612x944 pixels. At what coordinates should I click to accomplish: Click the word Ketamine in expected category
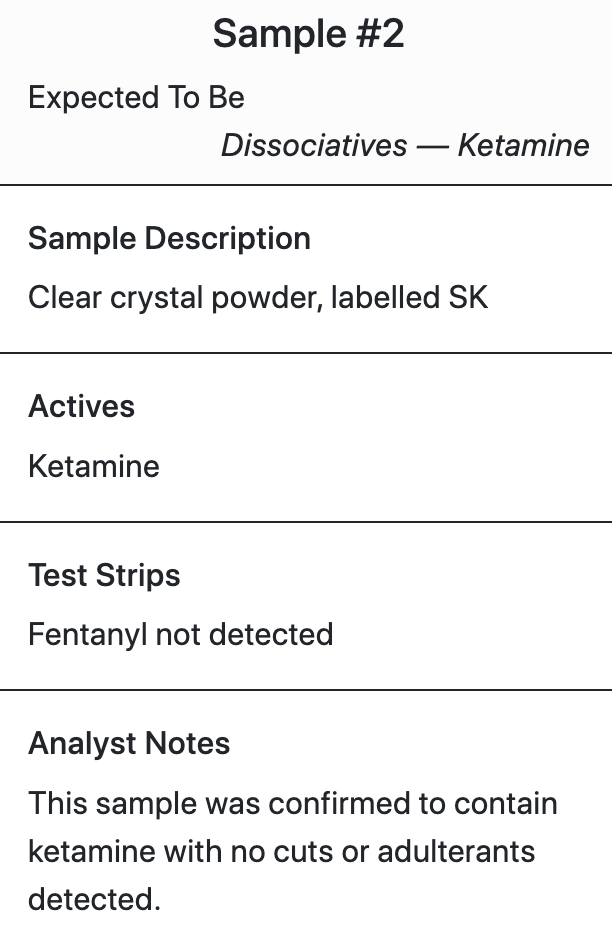coord(524,146)
